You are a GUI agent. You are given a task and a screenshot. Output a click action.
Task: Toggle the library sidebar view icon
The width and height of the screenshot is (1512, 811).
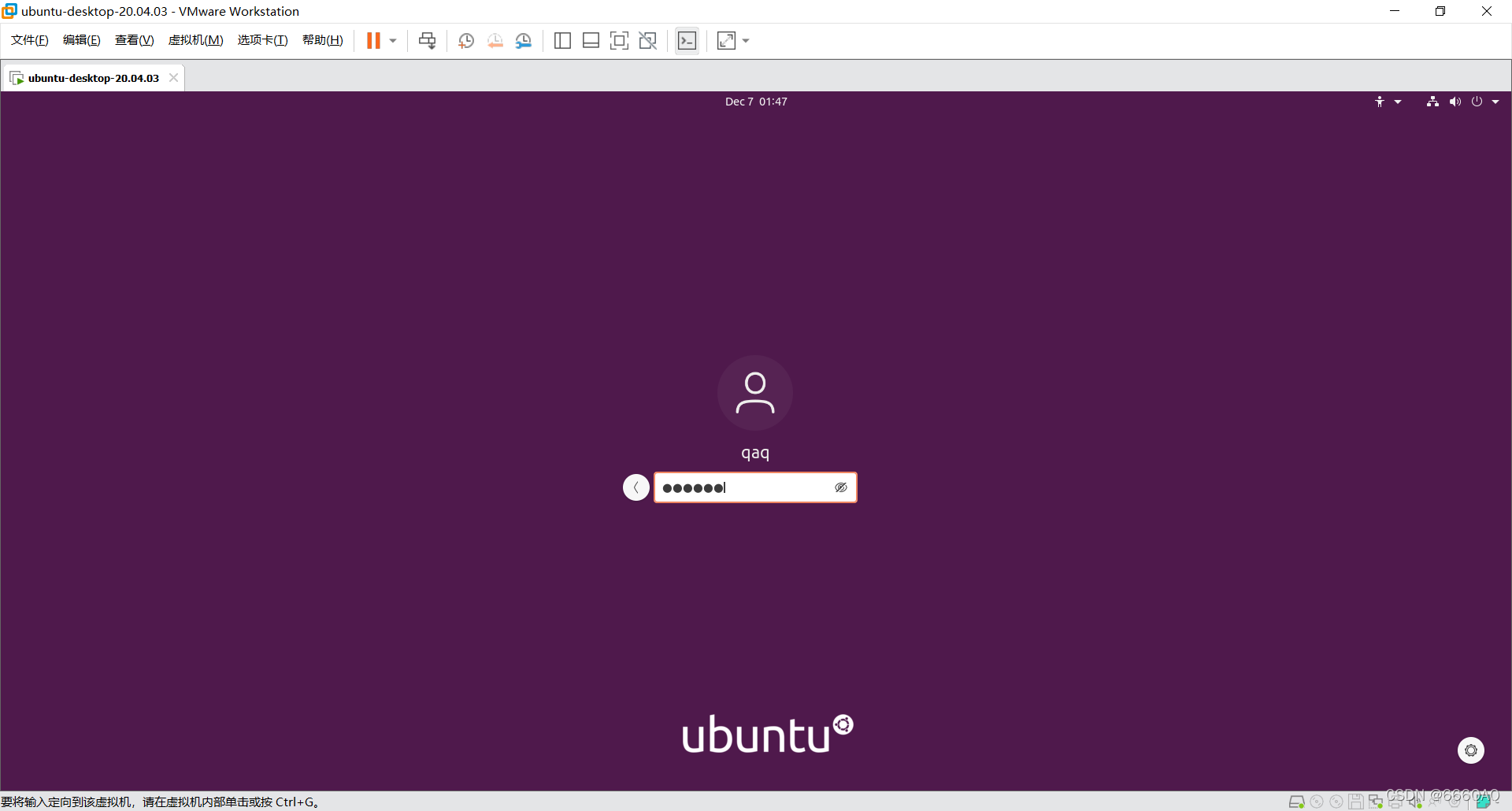(x=562, y=41)
